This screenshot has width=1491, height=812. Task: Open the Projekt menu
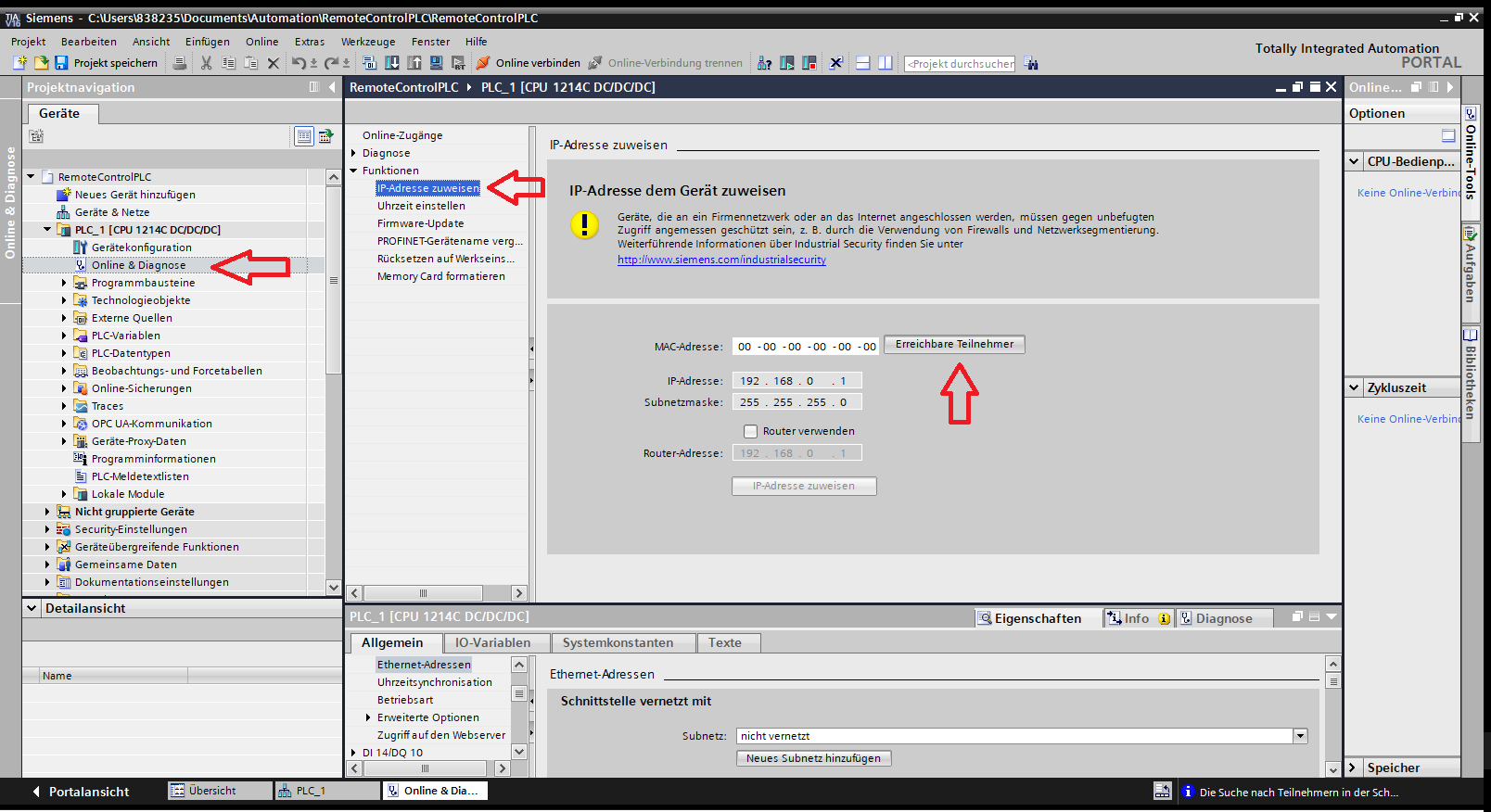(28, 42)
